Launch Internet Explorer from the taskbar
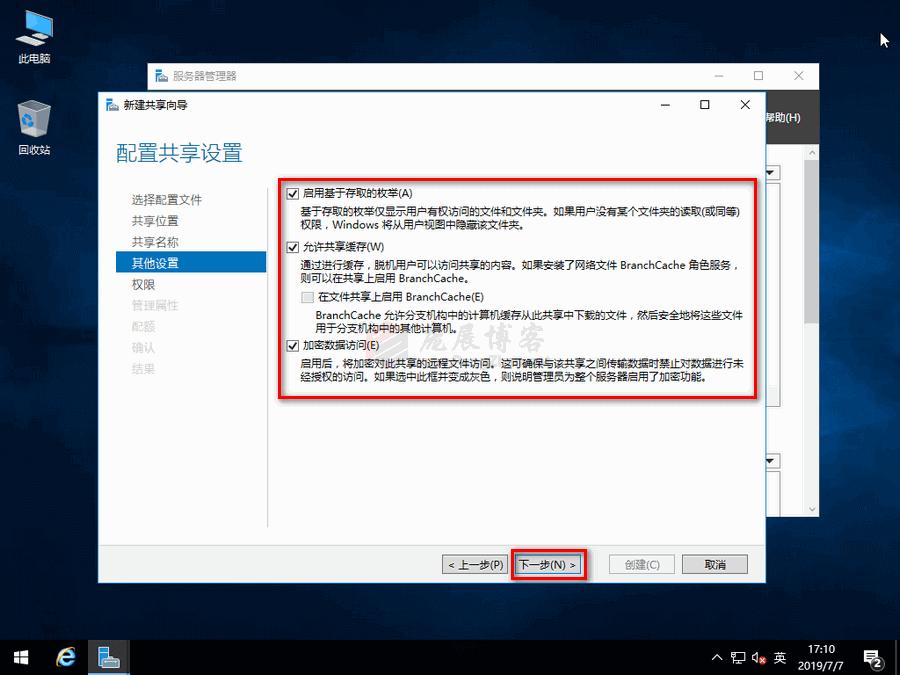The height and width of the screenshot is (675, 900). (65, 657)
